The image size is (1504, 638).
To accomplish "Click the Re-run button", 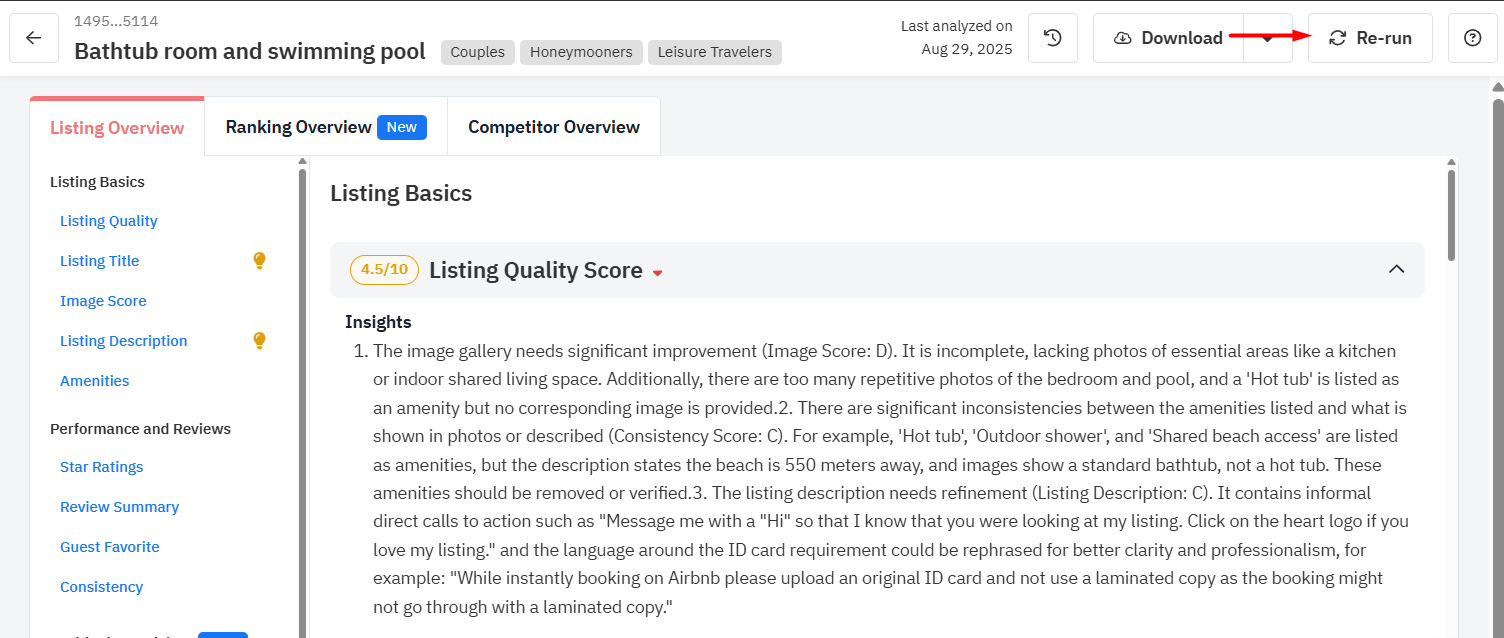I will coord(1370,38).
